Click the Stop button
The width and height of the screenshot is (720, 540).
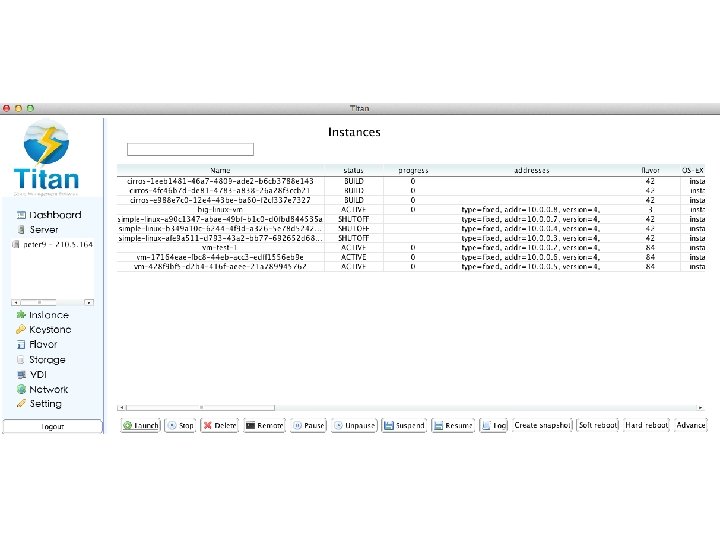click(x=180, y=425)
